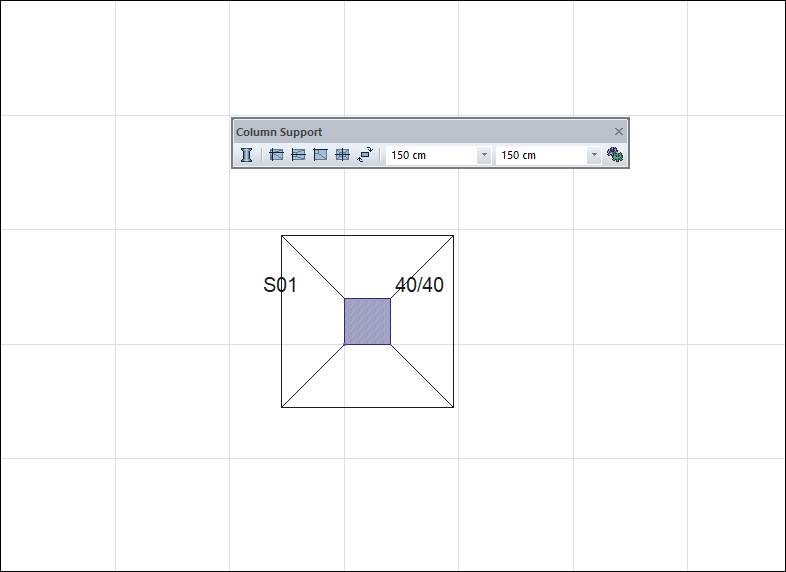Image resolution: width=786 pixels, height=572 pixels.
Task: Select the 40/40 dimension label
Action: [x=419, y=285]
